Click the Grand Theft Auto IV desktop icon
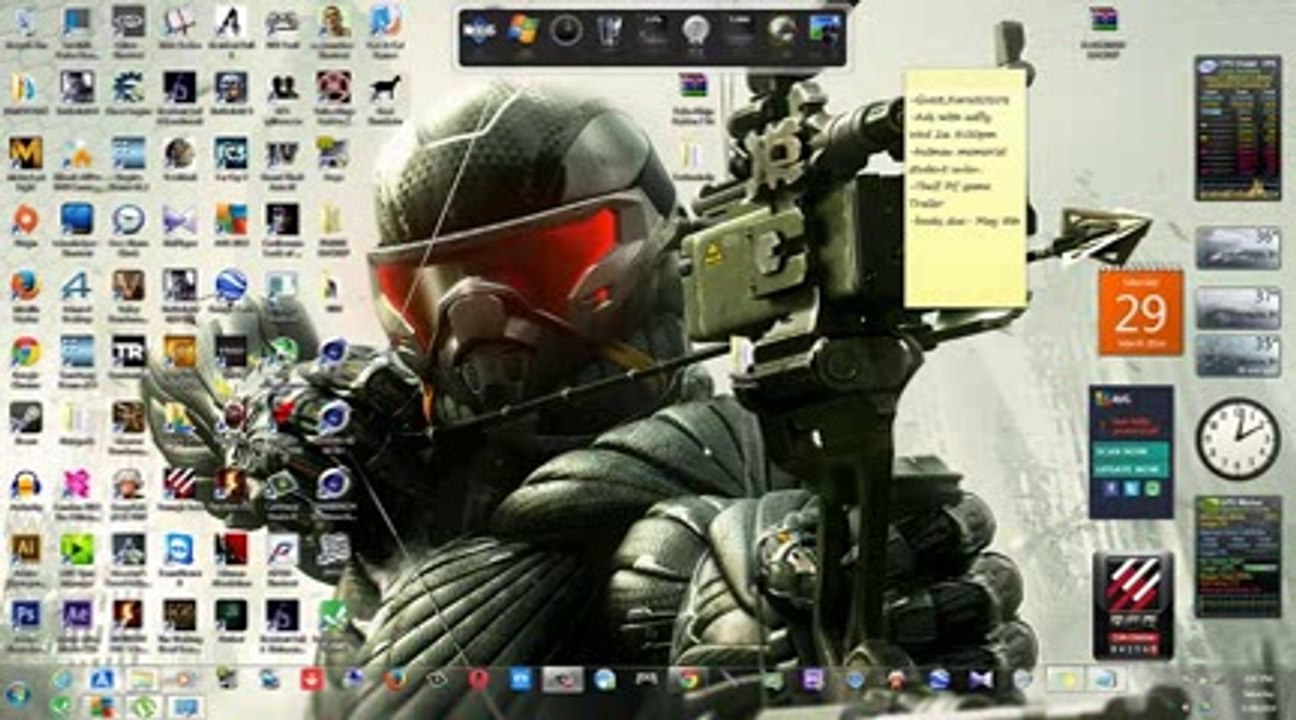The height and width of the screenshot is (720, 1296). (x=282, y=152)
